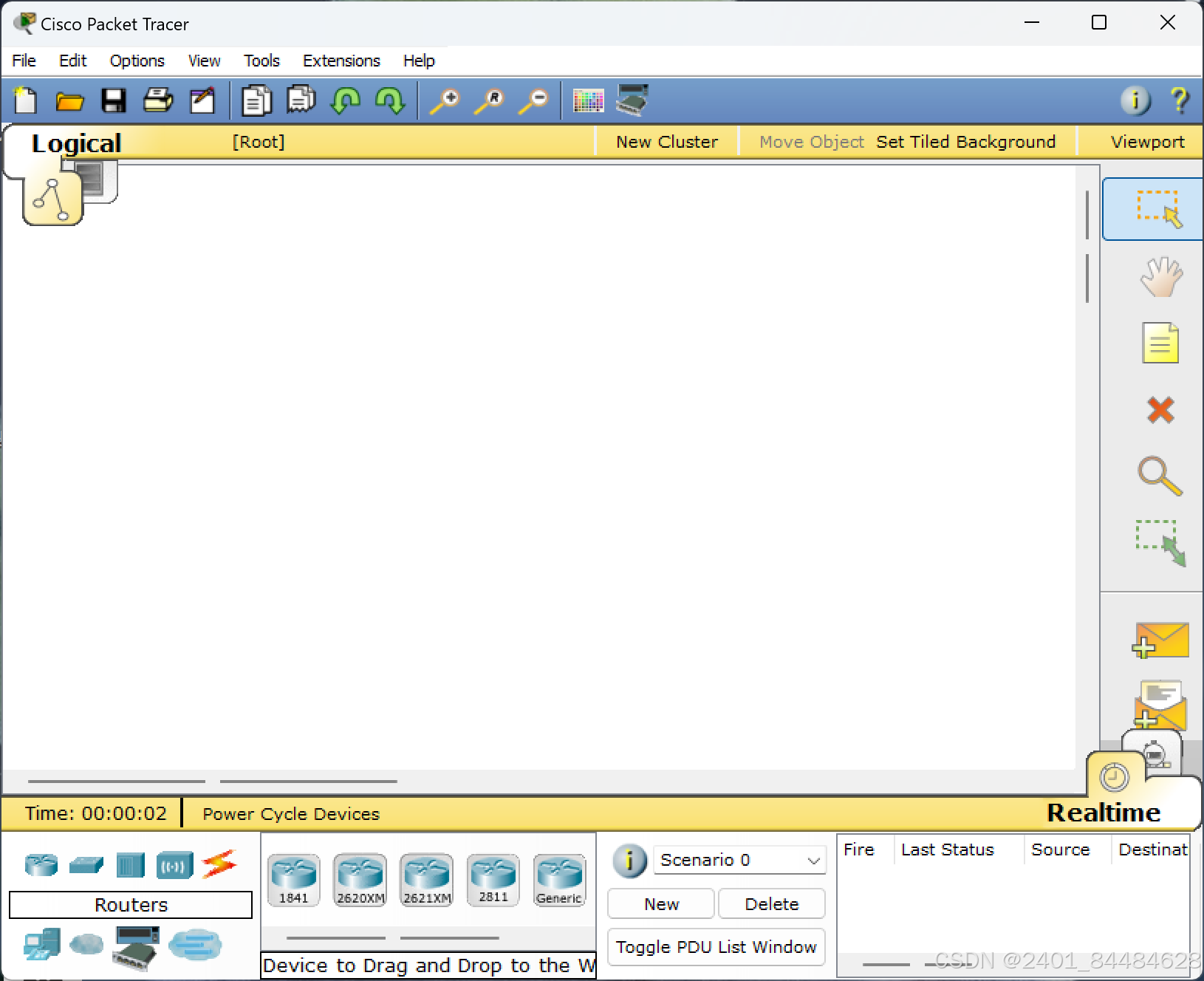
Task: Click the Add Simple PDU envelope
Action: [1160, 640]
